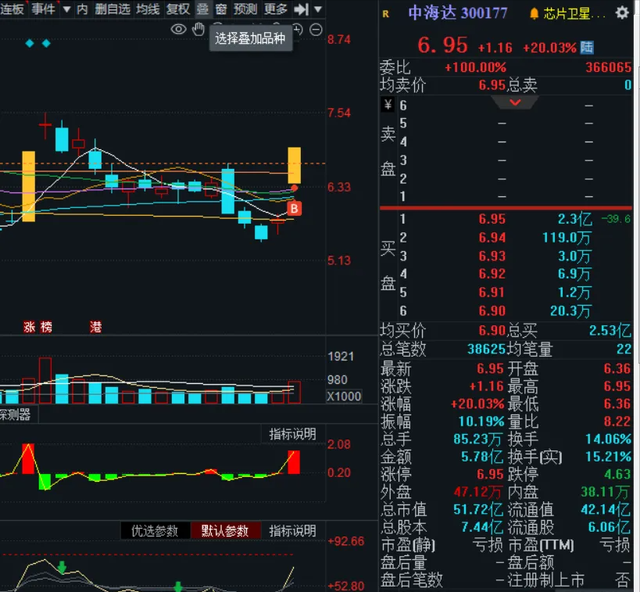Click buy level 2 price 6.94
The height and width of the screenshot is (592, 640).
coord(492,237)
